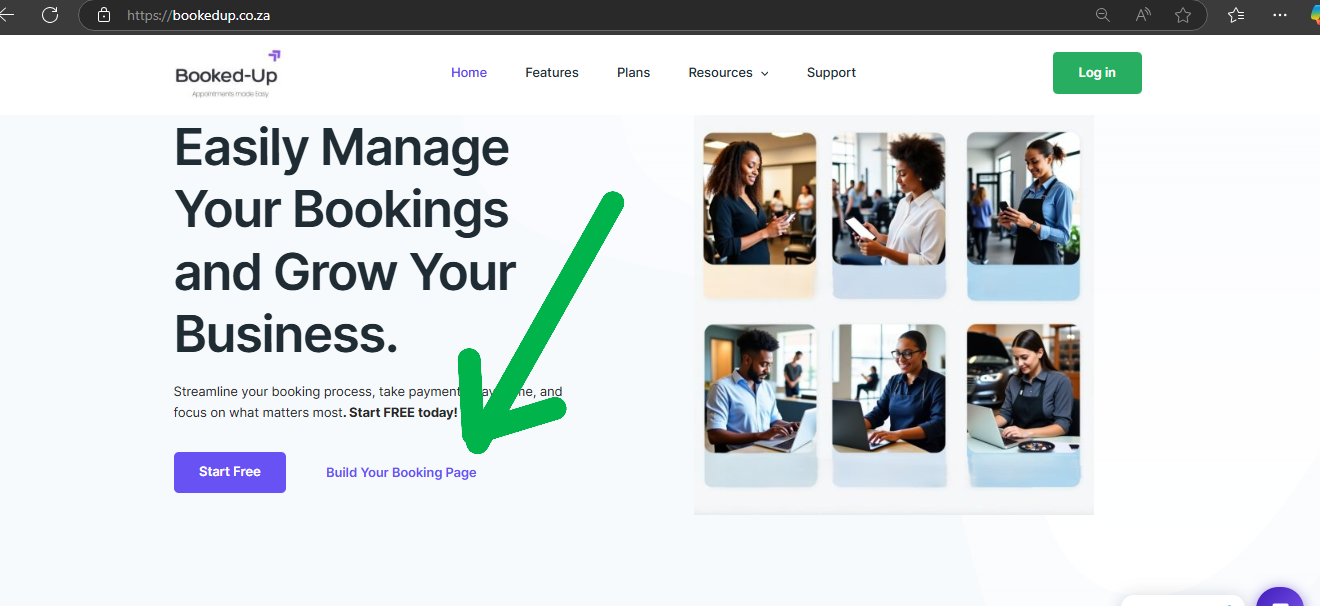Click the car mechanic woman photo
The image size is (1320, 606).
click(x=1023, y=388)
